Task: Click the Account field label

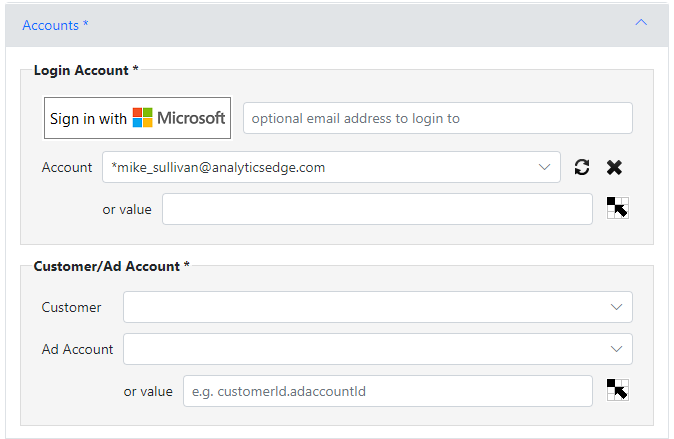Action: coord(67,167)
